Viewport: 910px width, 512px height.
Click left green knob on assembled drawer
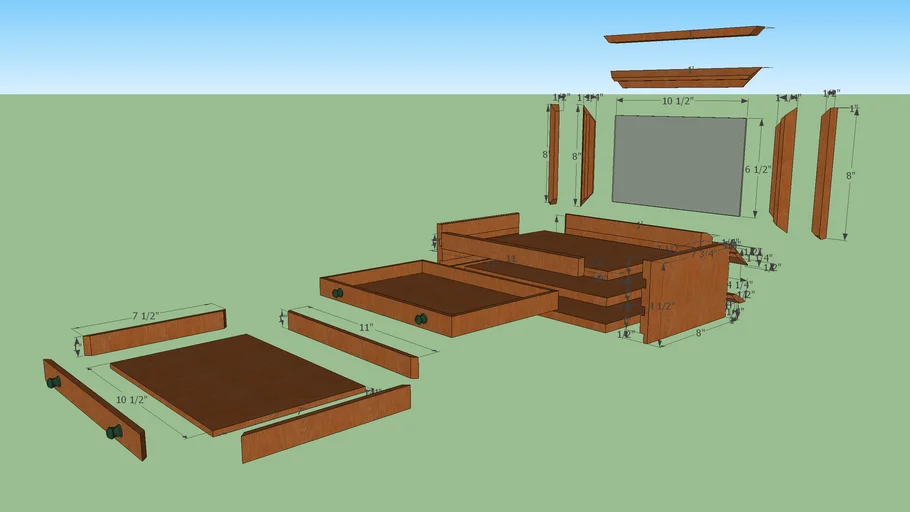(x=337, y=293)
